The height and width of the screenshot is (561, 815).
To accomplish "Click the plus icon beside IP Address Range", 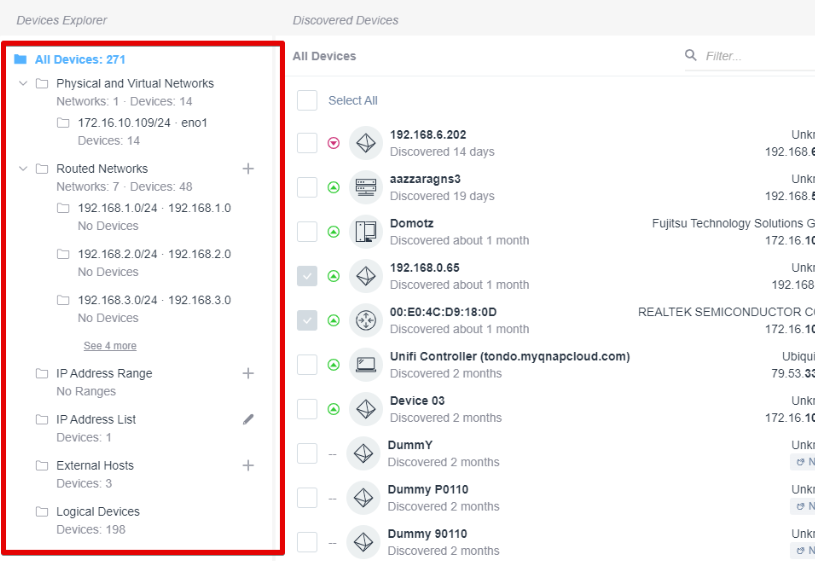I will click(248, 373).
